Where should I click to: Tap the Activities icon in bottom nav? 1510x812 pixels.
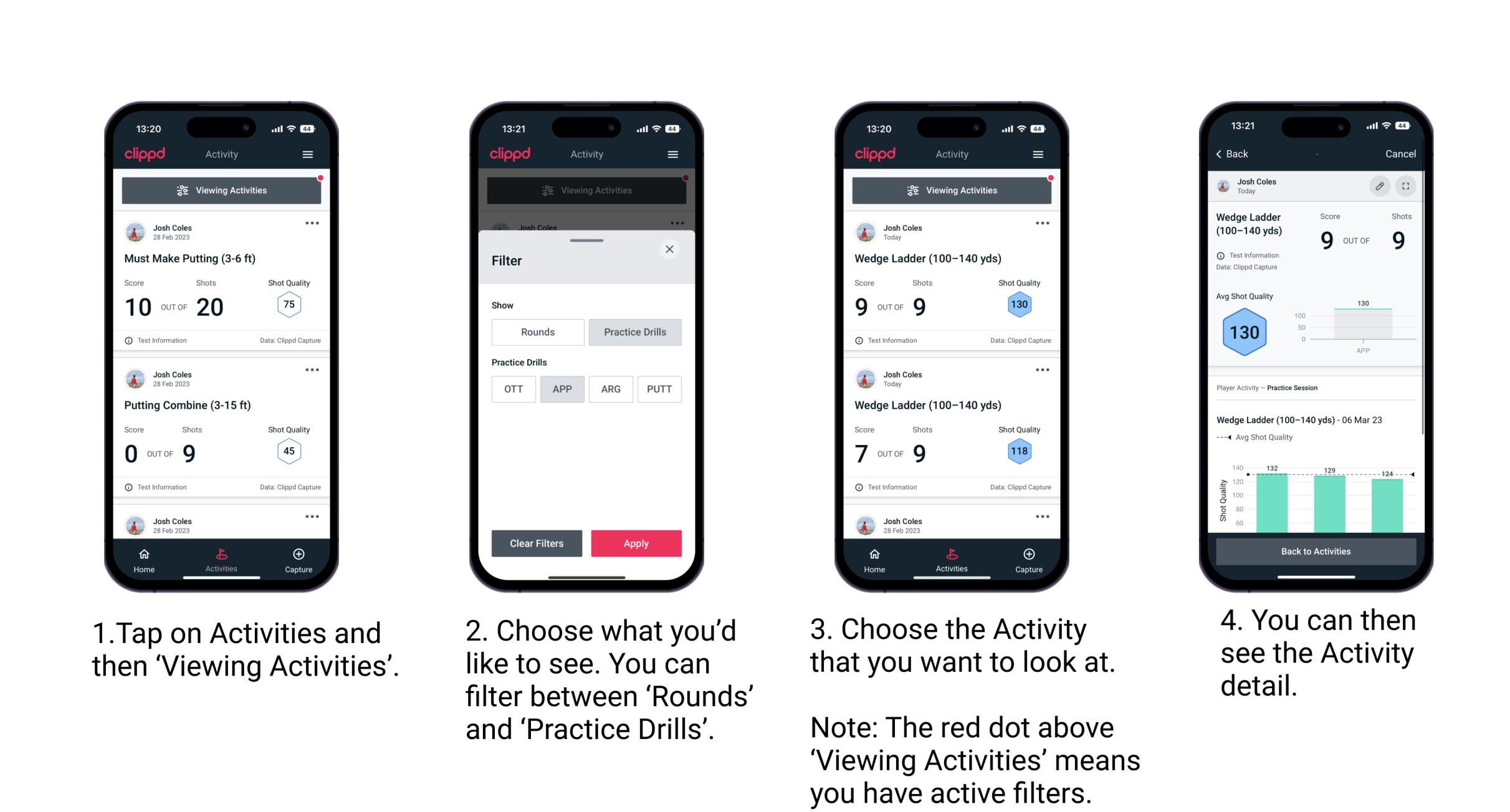(x=222, y=557)
